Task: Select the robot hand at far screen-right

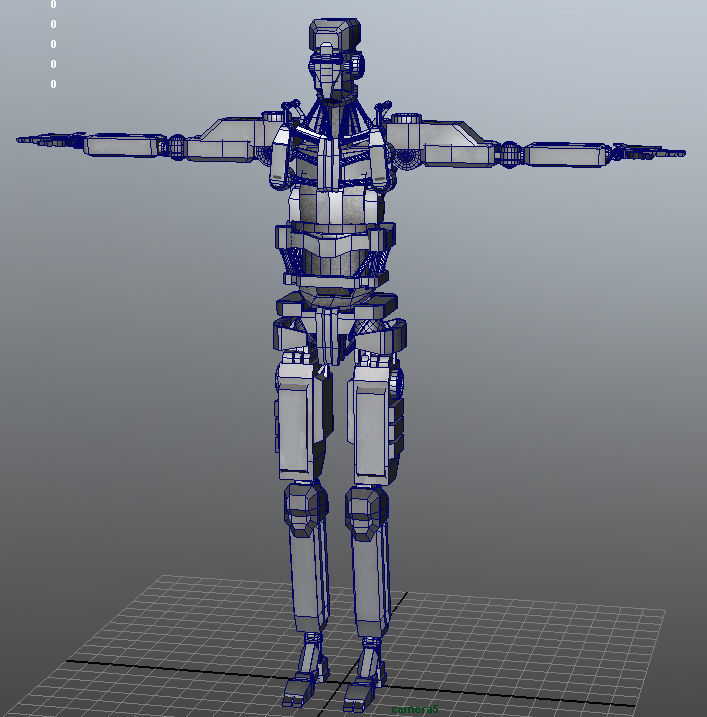Action: coord(648,151)
